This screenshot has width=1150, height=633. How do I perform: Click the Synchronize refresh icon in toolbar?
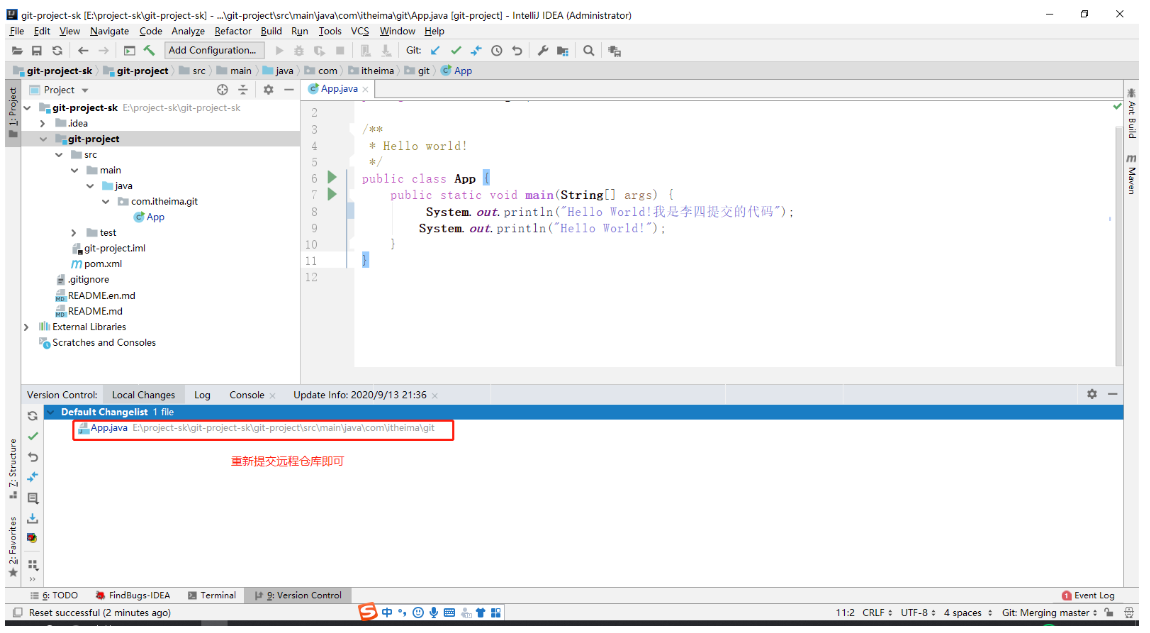coord(57,51)
